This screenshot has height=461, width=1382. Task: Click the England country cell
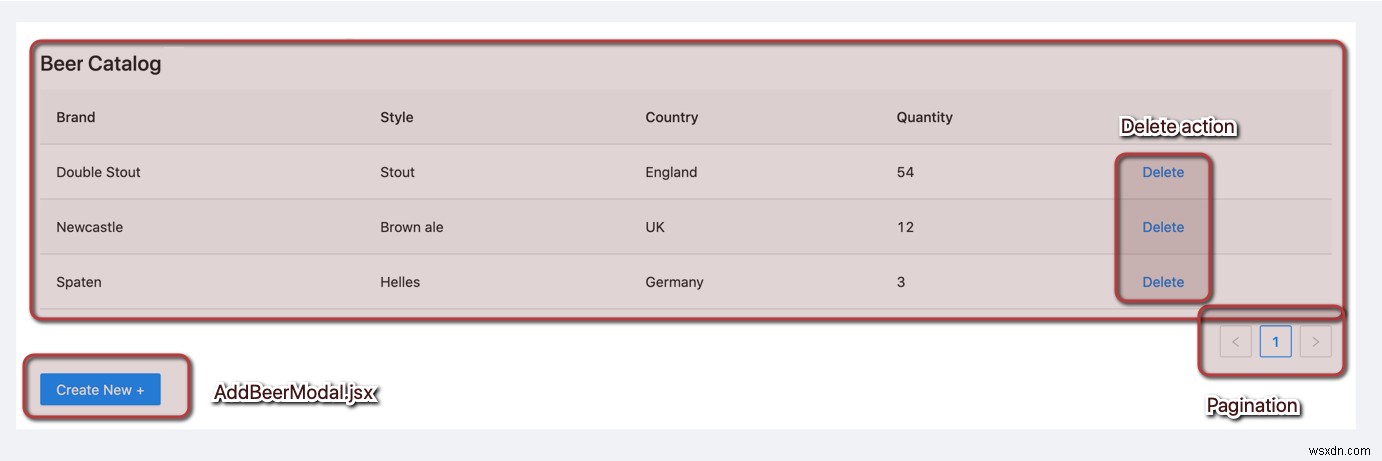pyautogui.click(x=671, y=172)
